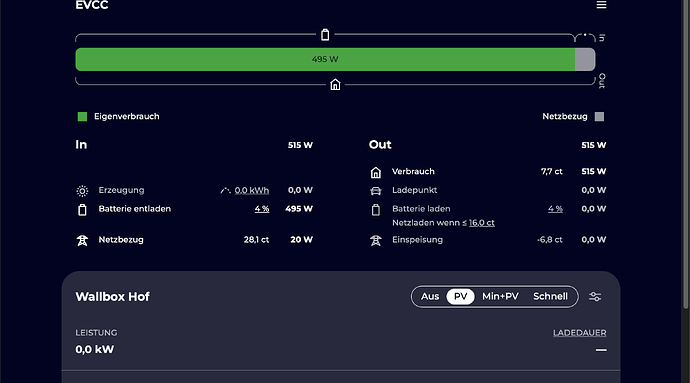Click the battery icon above the power bar

325,34
